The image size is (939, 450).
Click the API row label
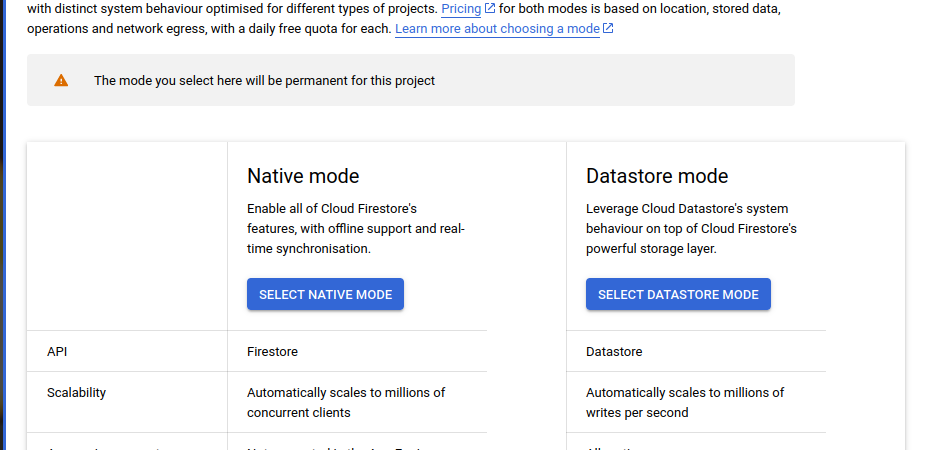(x=57, y=352)
